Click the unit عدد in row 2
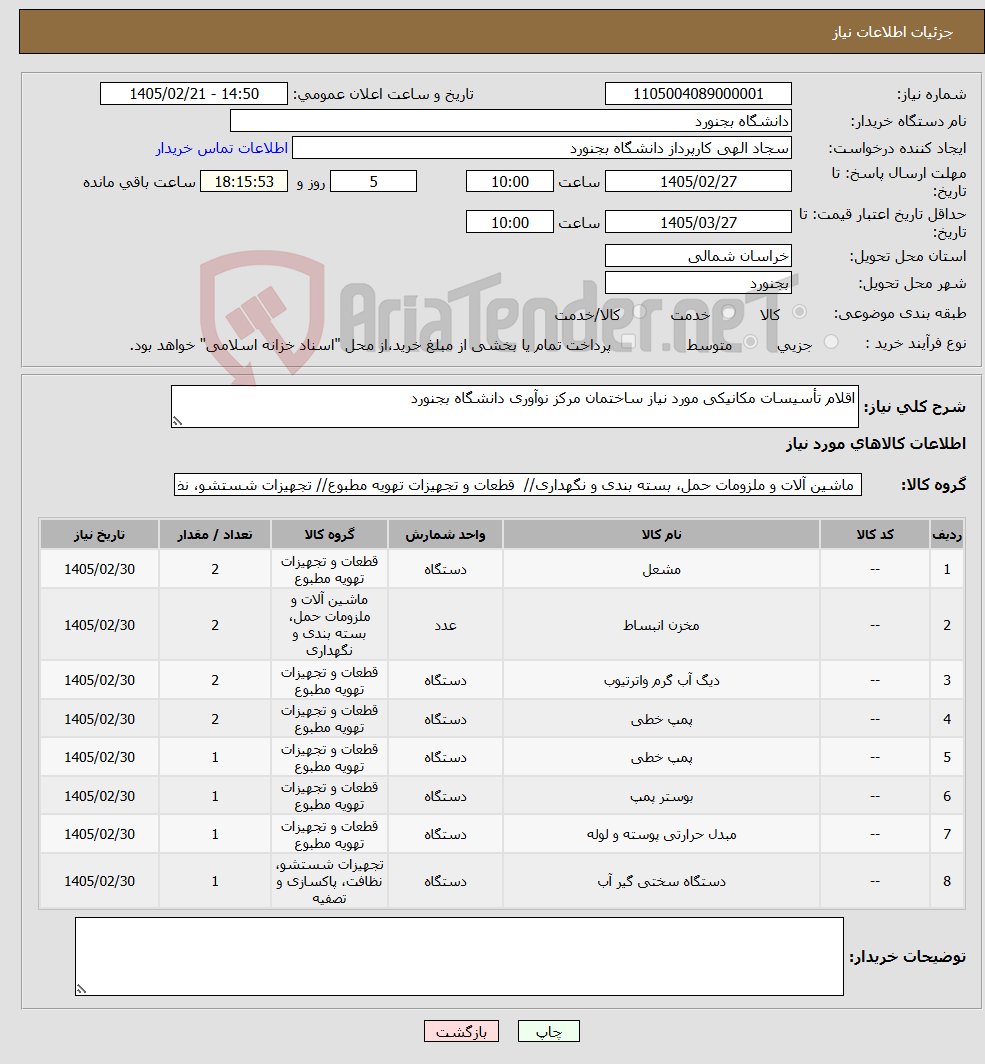Screen dimensions: 985x1064 click(x=445, y=625)
